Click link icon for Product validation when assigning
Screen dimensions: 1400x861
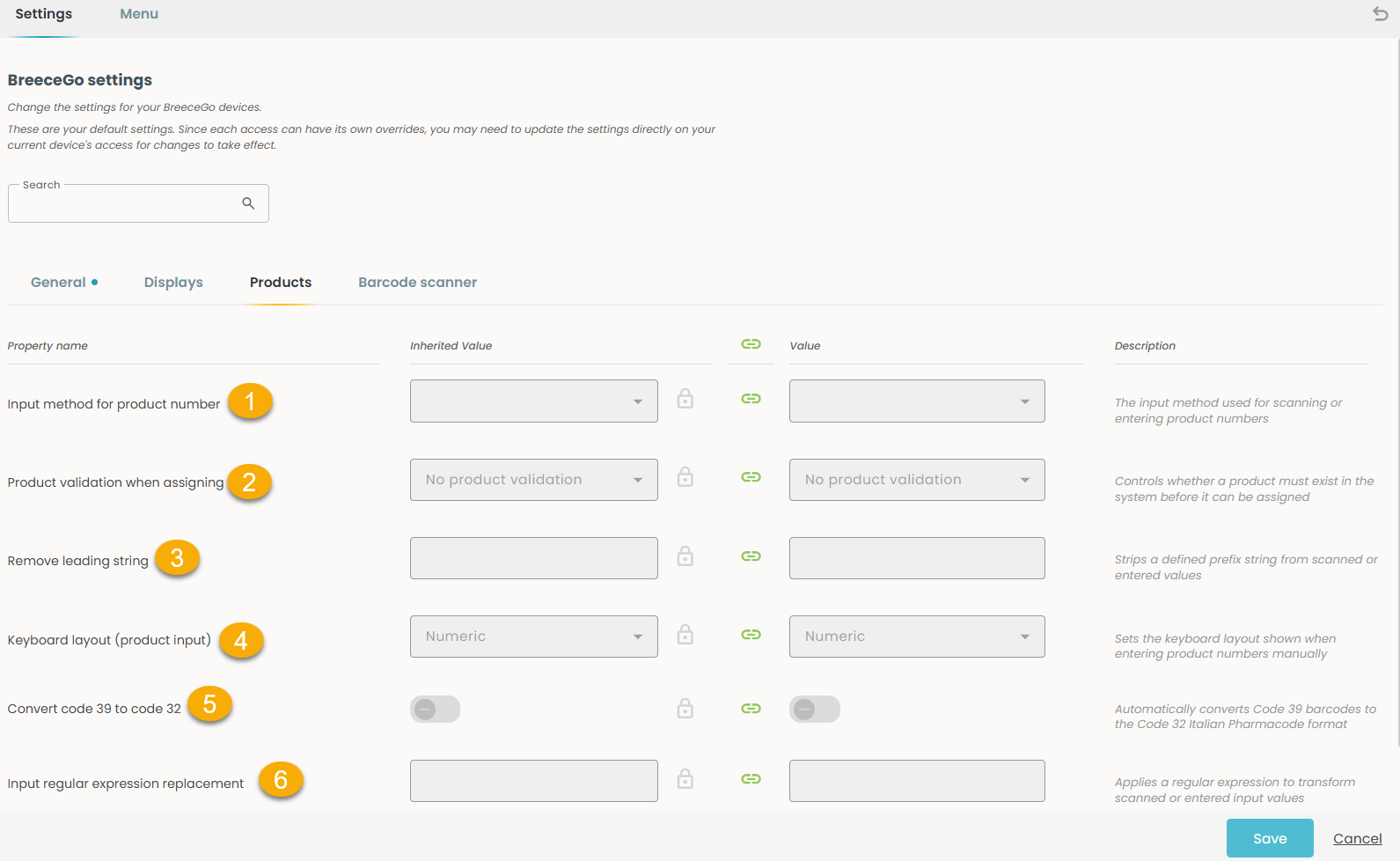[751, 477]
